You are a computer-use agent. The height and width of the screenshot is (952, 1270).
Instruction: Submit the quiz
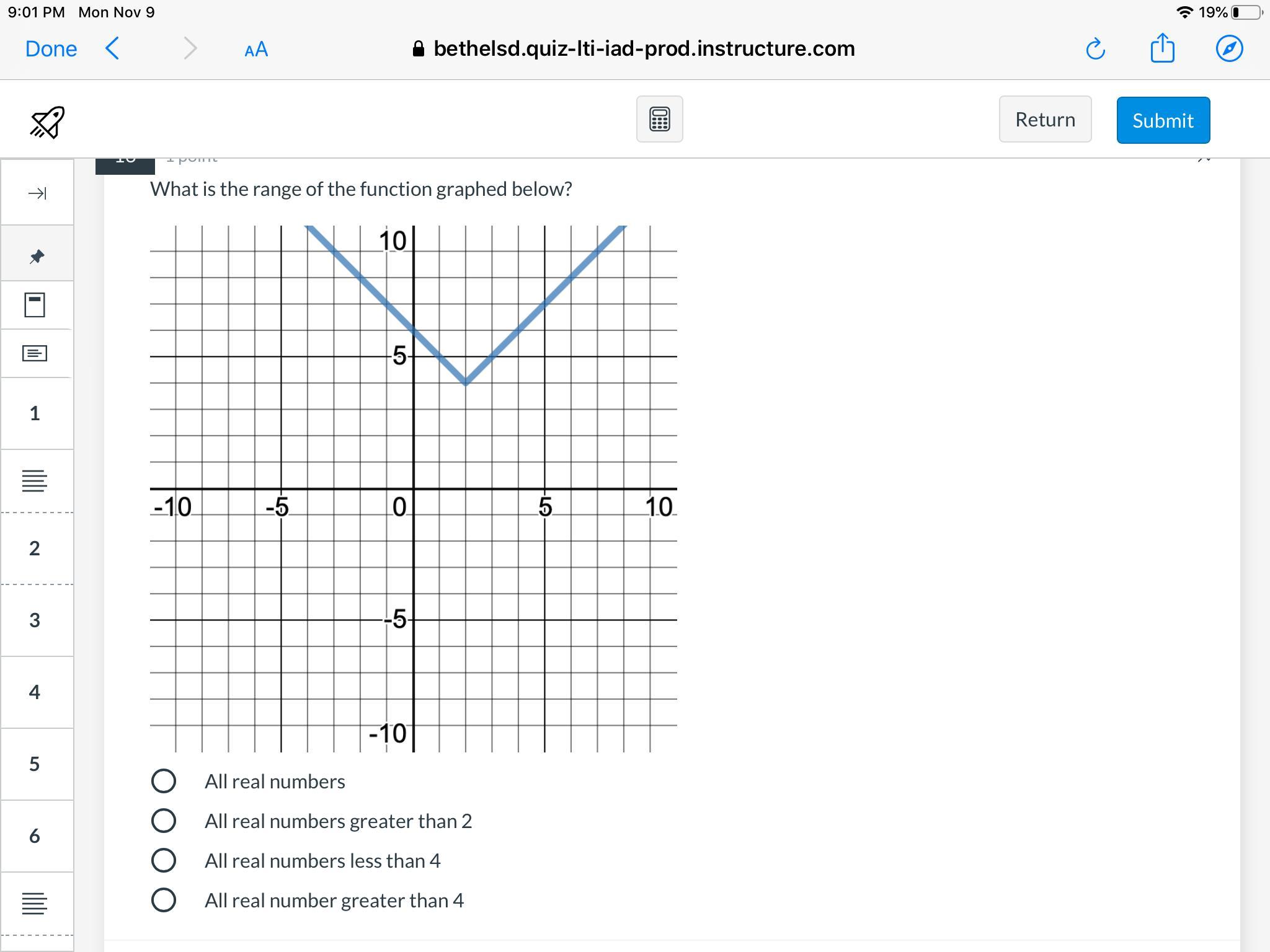1163,120
